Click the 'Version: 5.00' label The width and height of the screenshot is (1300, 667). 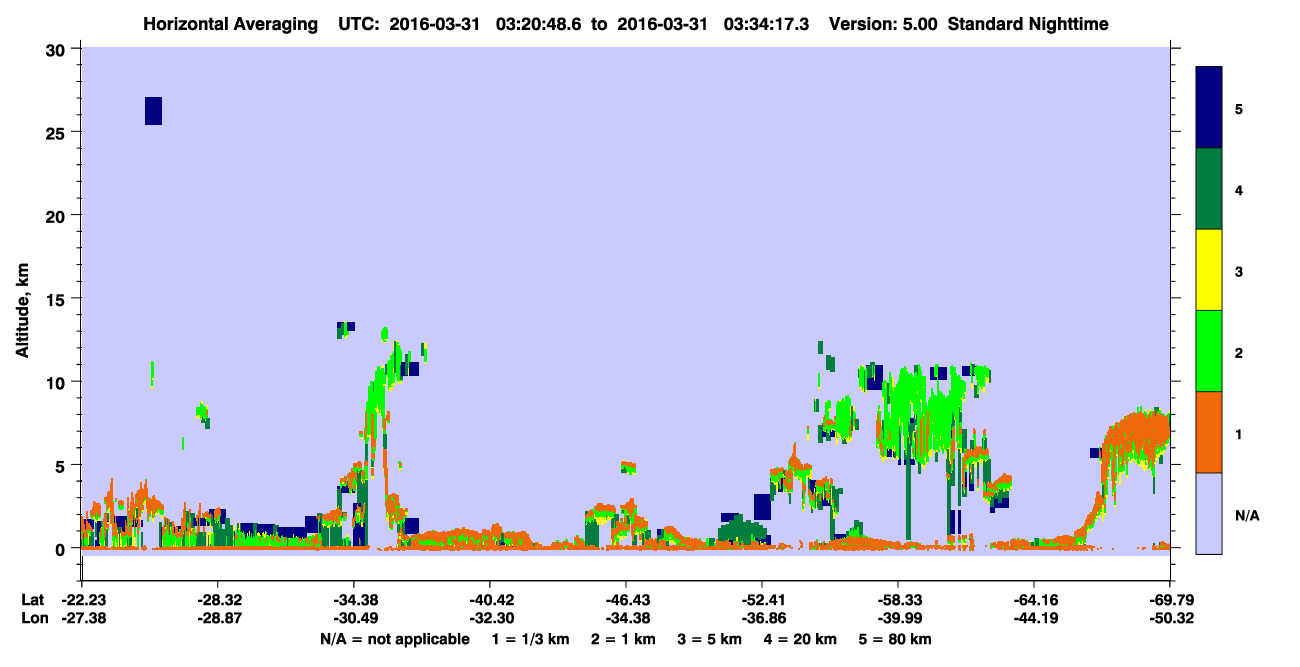(881, 24)
